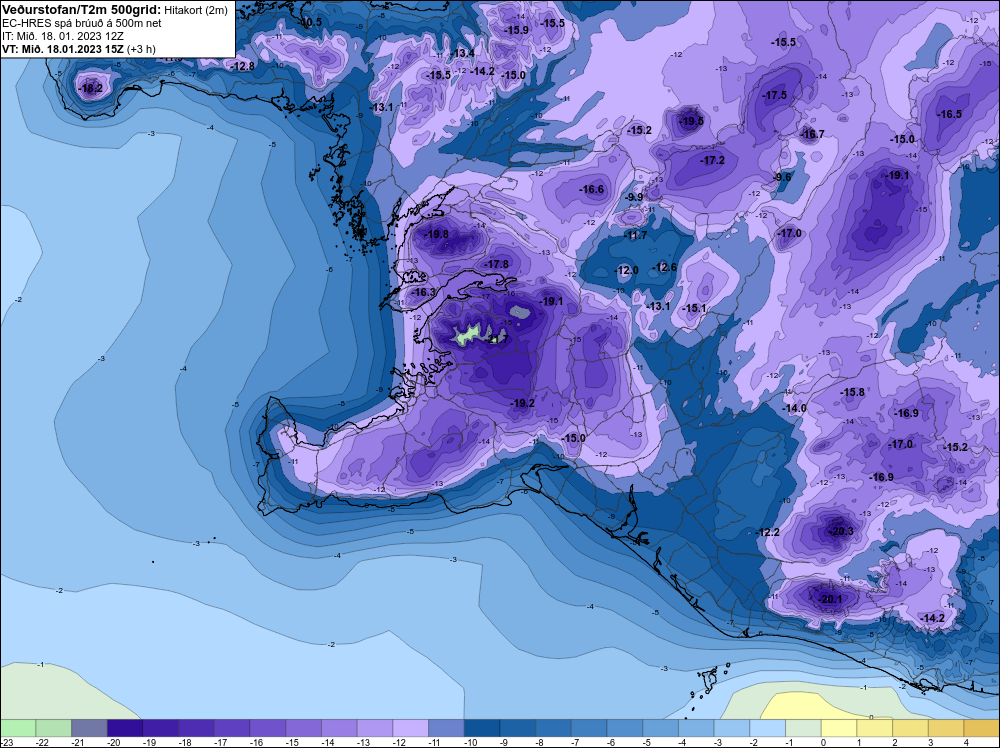Image resolution: width=1000 pixels, height=748 pixels.
Task: Click the -17.5 temperature label
Action: (774, 95)
